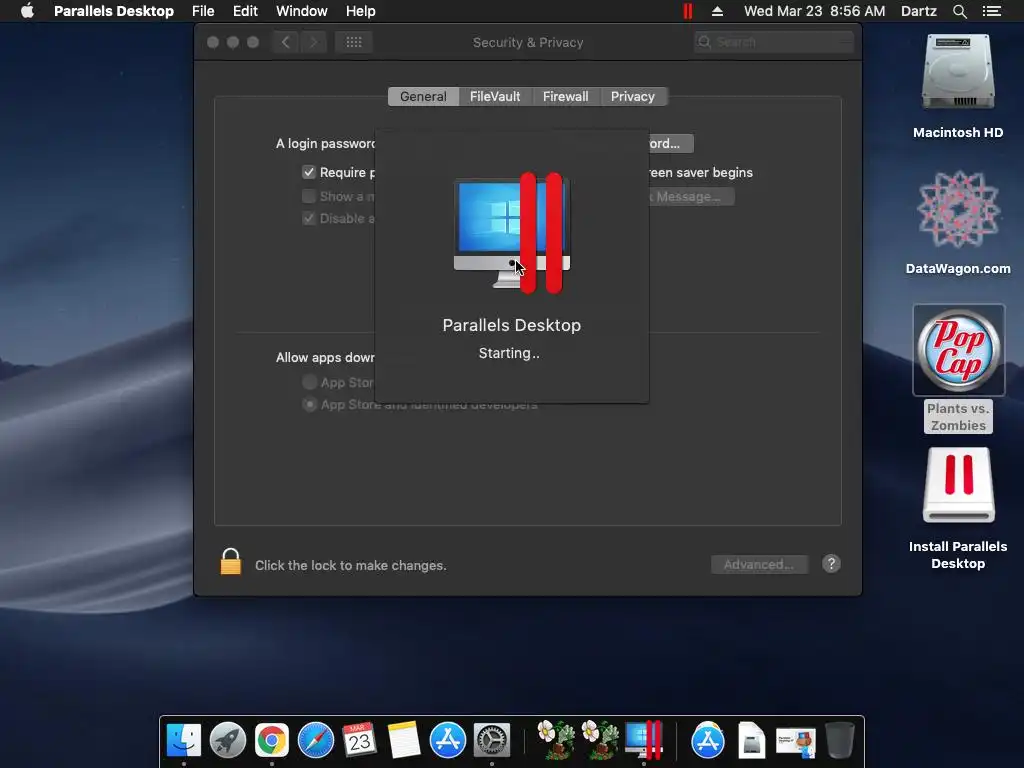Click the date and time in menu bar
This screenshot has height=768, width=1024.
814,11
